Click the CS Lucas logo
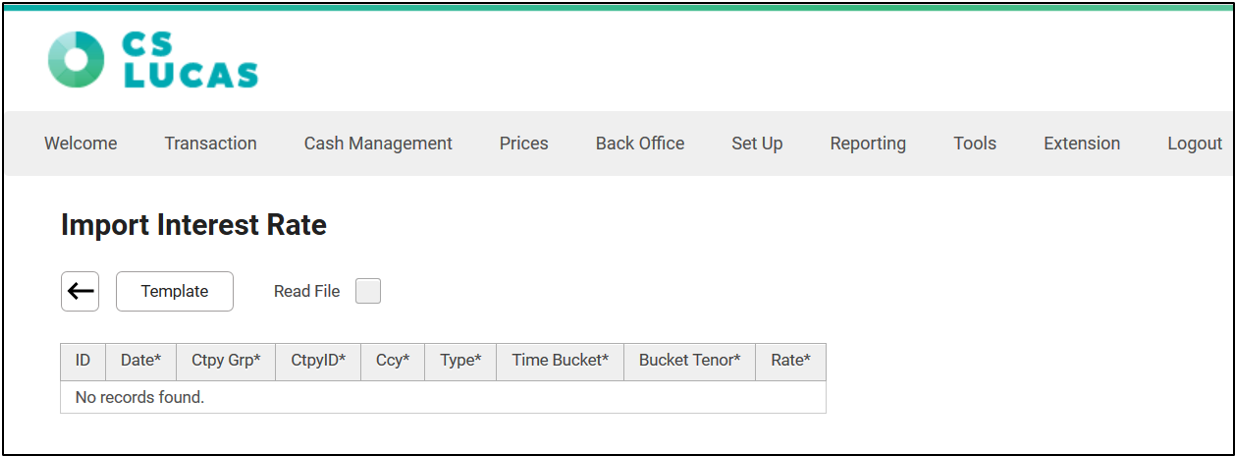Viewport: 1238px width, 459px height. (152, 59)
